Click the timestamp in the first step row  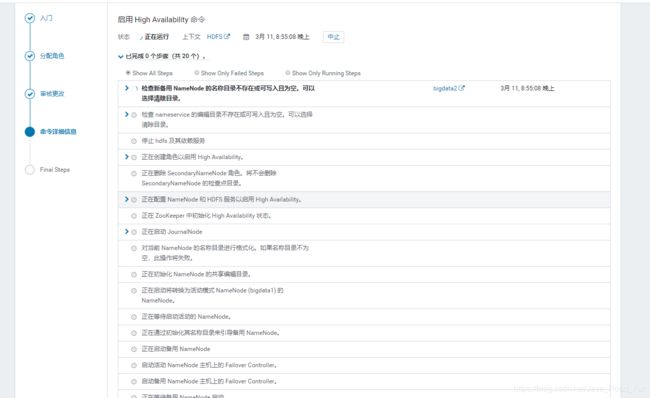(x=527, y=88)
